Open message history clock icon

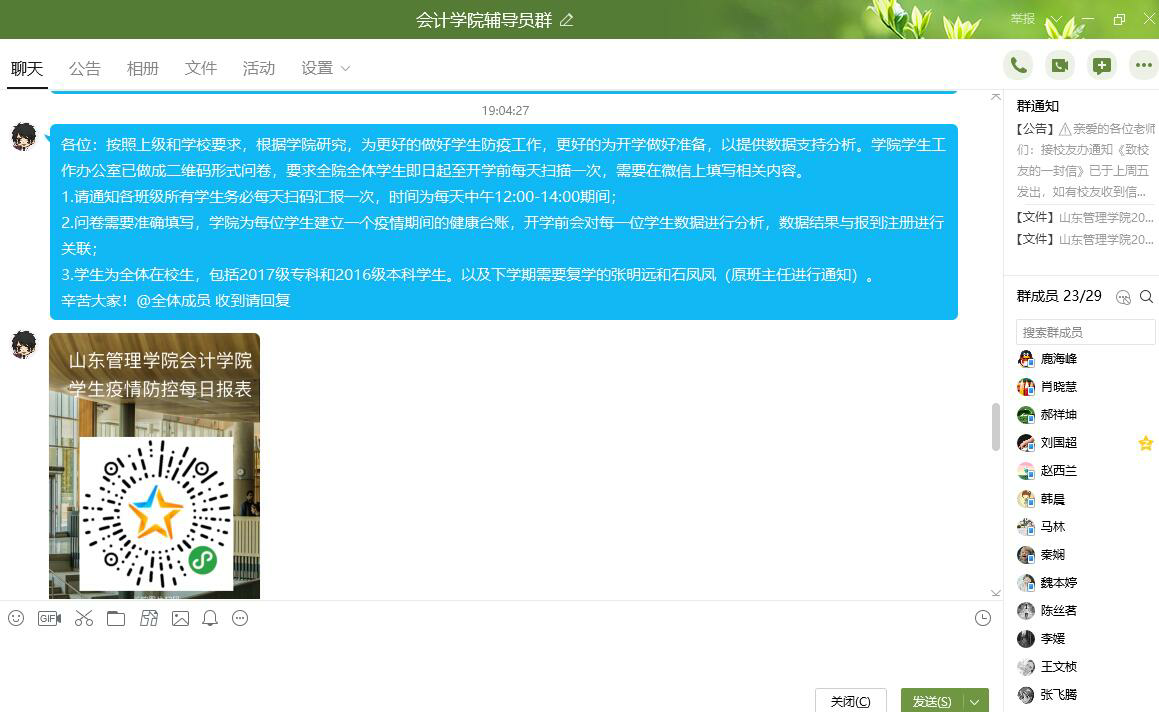click(982, 618)
